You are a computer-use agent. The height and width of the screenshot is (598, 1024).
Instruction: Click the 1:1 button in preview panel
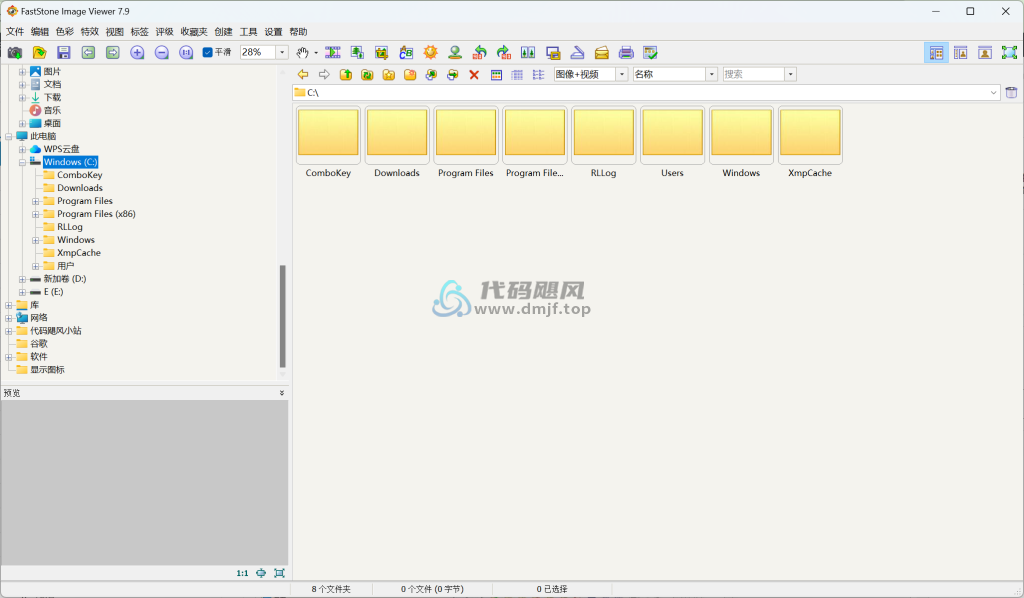[x=242, y=573]
